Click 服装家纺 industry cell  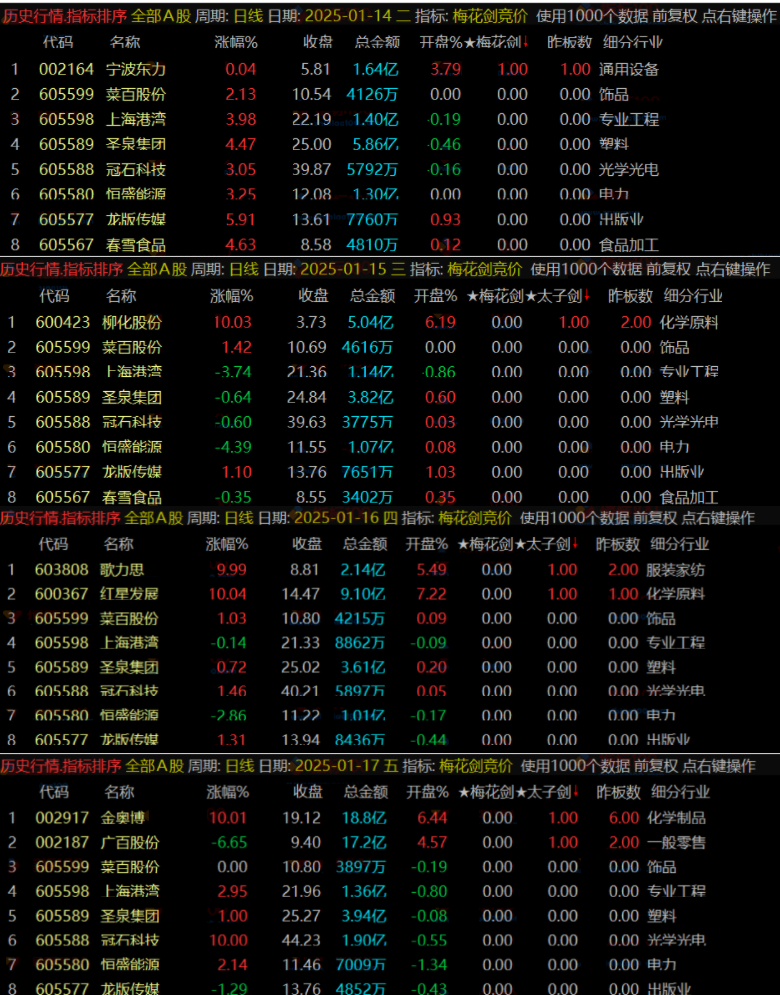(675, 570)
